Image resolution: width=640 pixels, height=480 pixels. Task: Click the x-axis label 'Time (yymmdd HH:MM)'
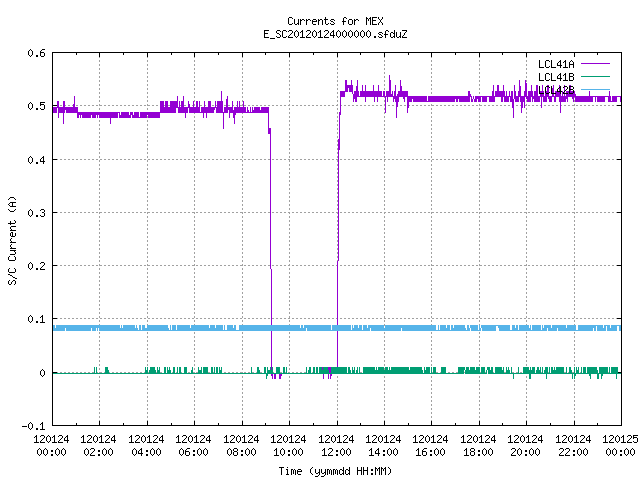pyautogui.click(x=335, y=471)
